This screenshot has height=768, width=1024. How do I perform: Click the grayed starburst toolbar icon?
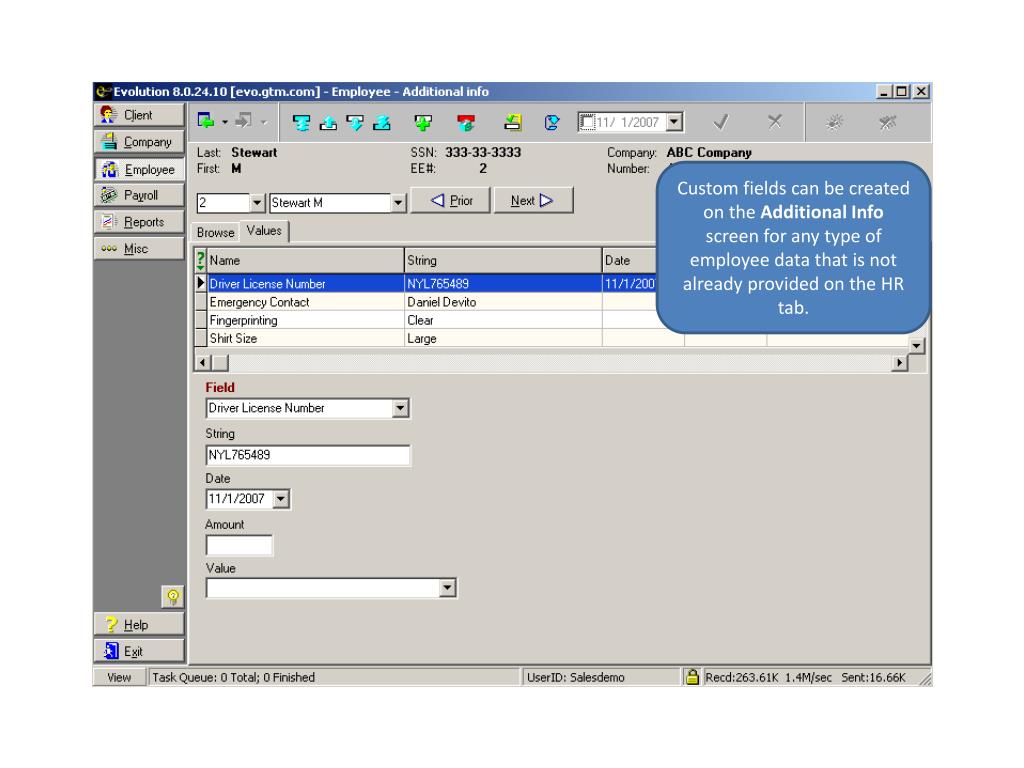[x=834, y=122]
